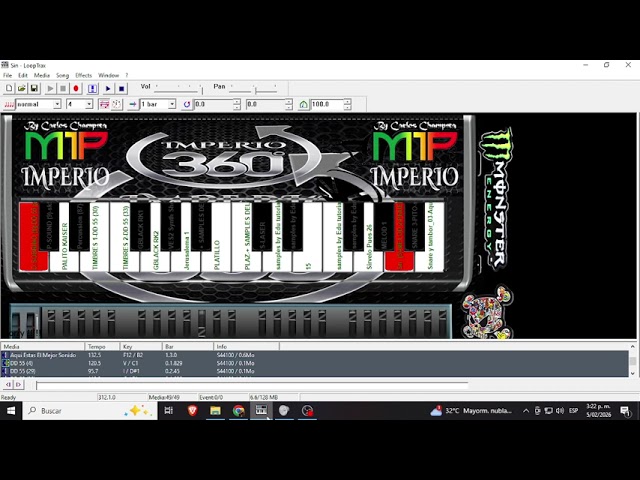640x480 pixels.
Task: Adjust the Vol slider
Action: [179, 87]
